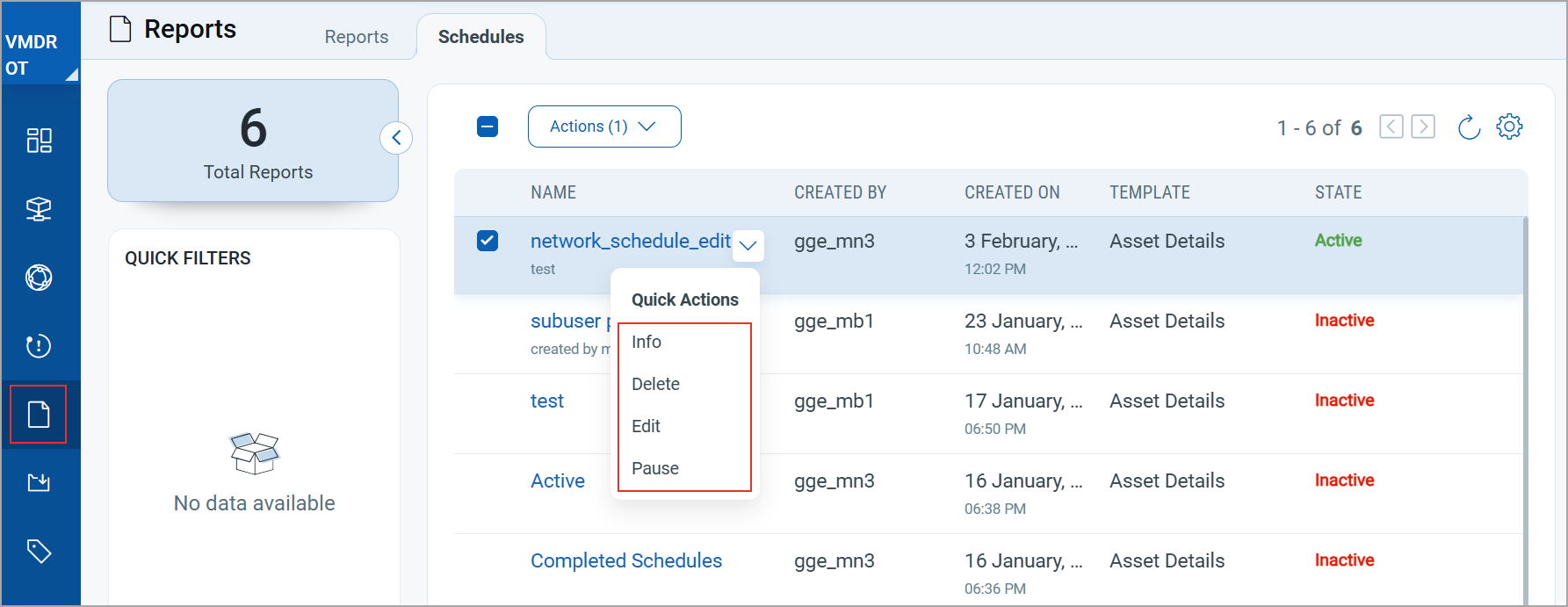Click the table vertical scrollbar
This screenshot has width=1568, height=607.
(1526, 411)
